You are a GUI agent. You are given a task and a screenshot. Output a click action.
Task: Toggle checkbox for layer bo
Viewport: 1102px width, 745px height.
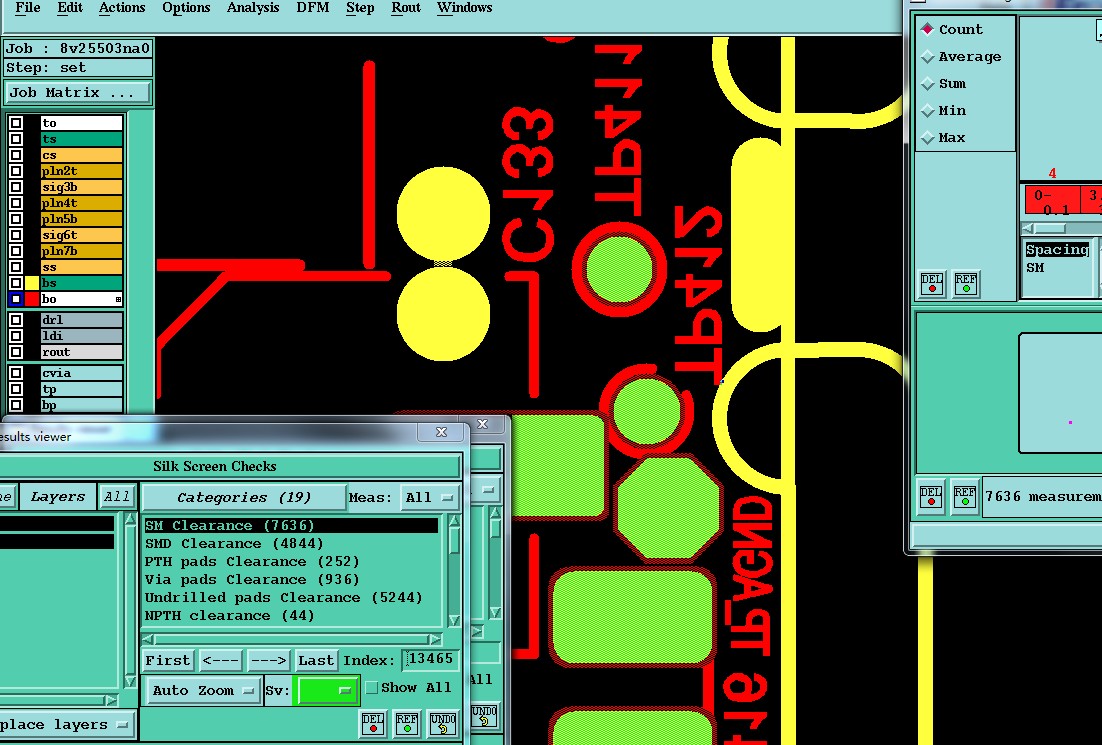(16, 299)
